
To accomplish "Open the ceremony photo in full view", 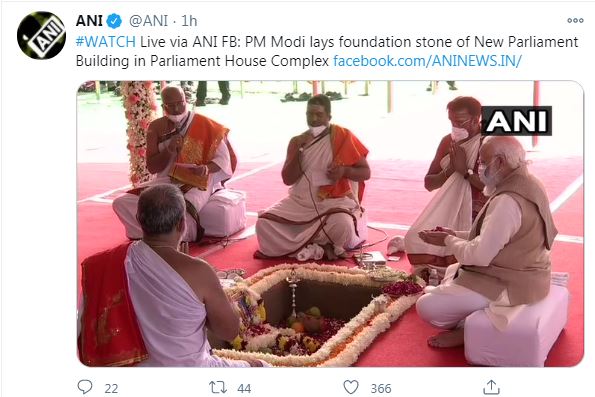I will pos(330,224).
